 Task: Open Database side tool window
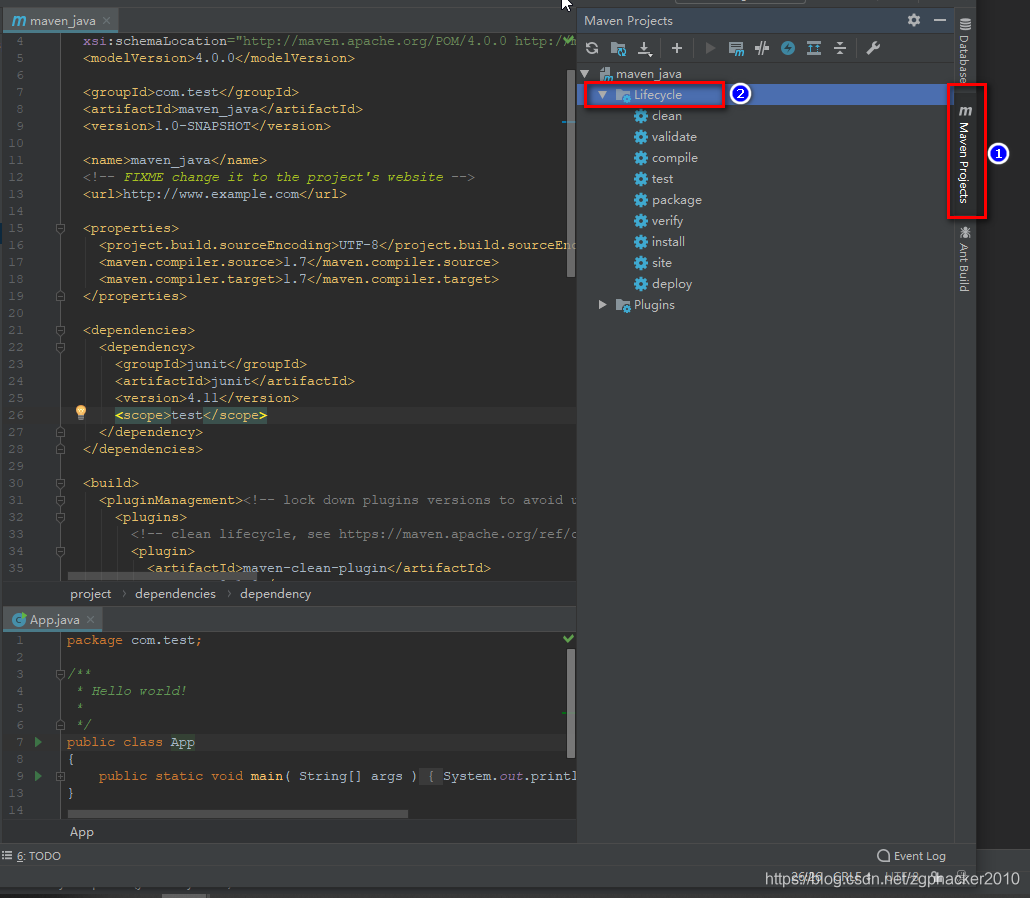pyautogui.click(x=964, y=50)
